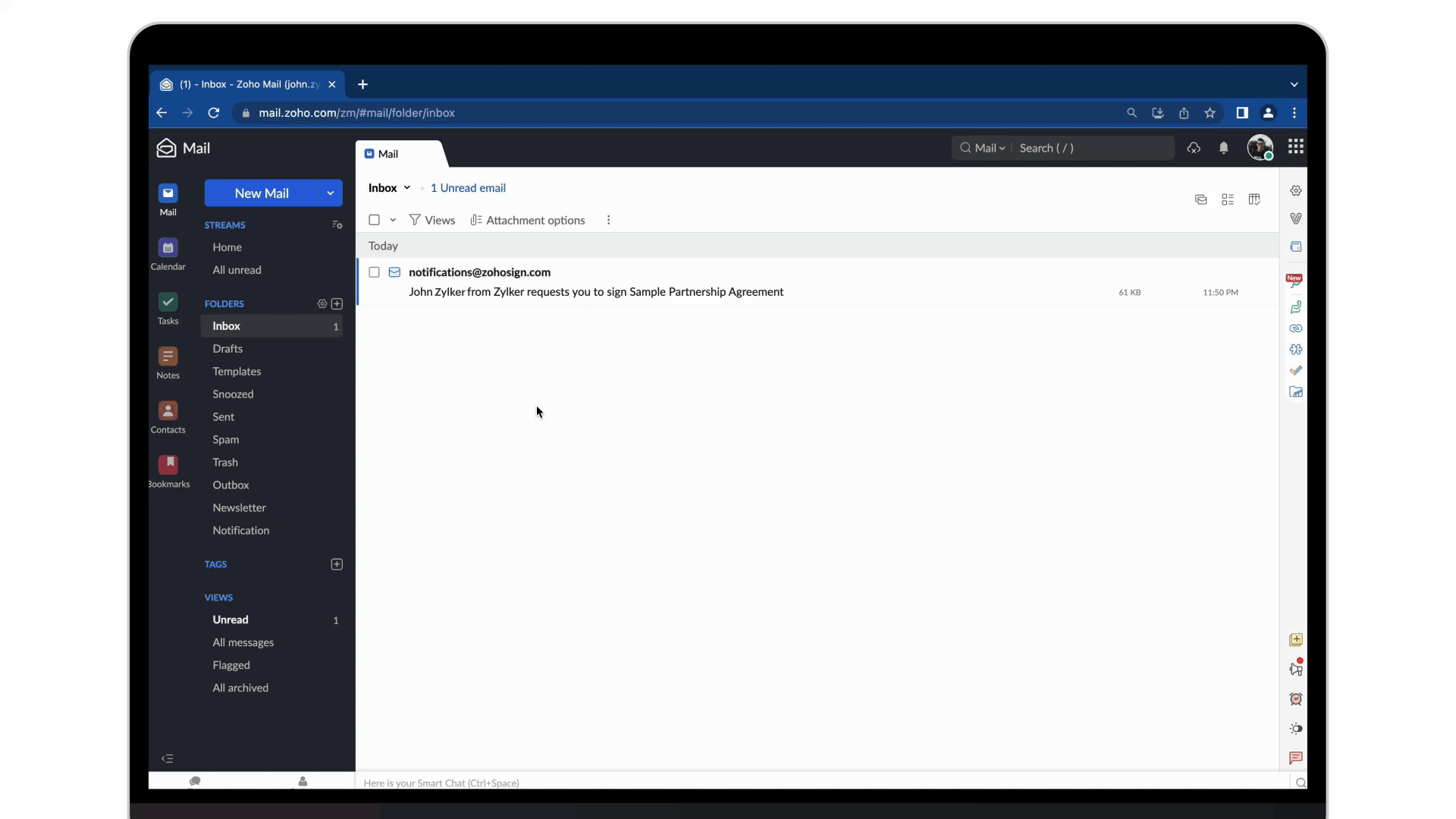Open the Mail search scope dropdown
Image resolution: width=1456 pixels, height=819 pixels.
[989, 149]
